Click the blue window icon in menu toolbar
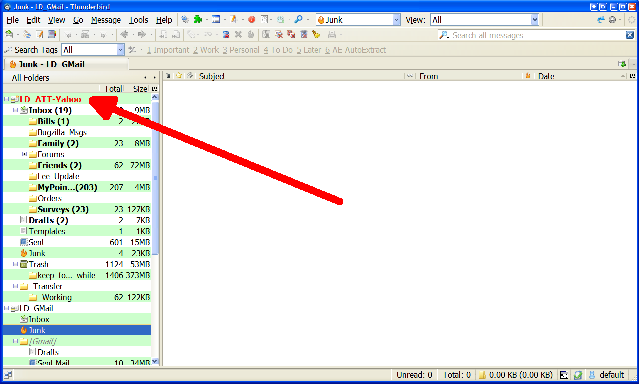 [x=216, y=19]
